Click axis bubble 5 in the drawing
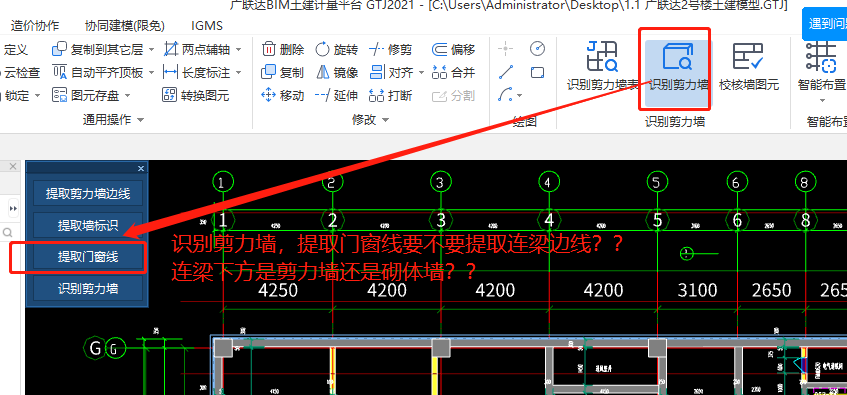The width and height of the screenshot is (847, 395). click(656, 182)
